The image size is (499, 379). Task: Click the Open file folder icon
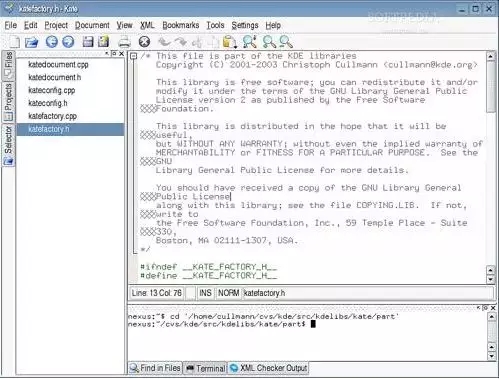32,42
